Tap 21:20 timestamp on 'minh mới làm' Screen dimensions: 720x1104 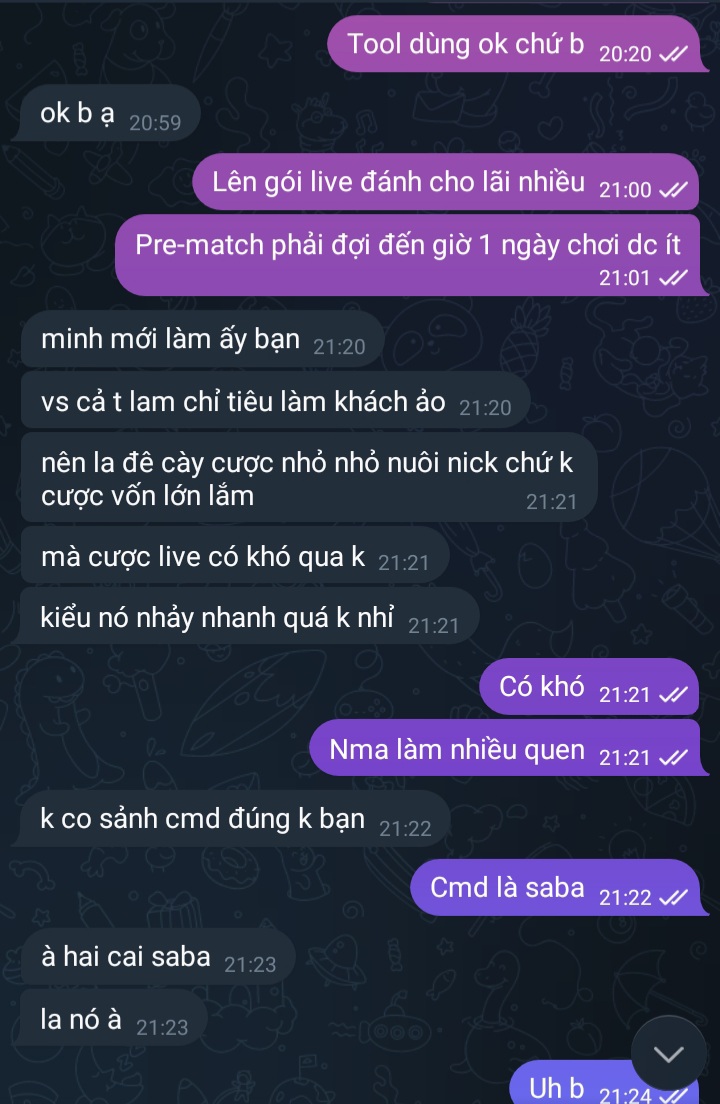[x=339, y=347]
